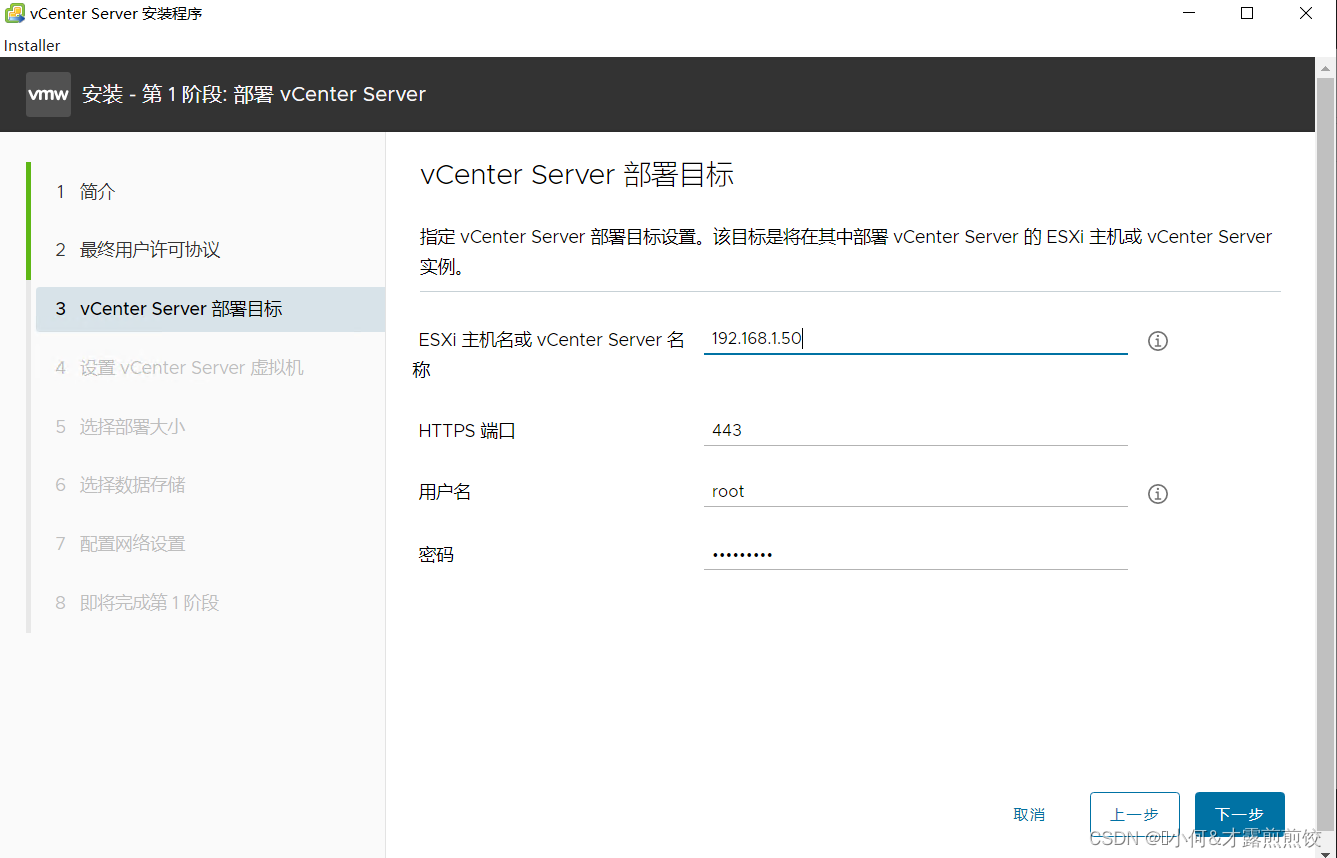Click the 密码 label
Image resolution: width=1337 pixels, height=858 pixels.
tap(436, 554)
